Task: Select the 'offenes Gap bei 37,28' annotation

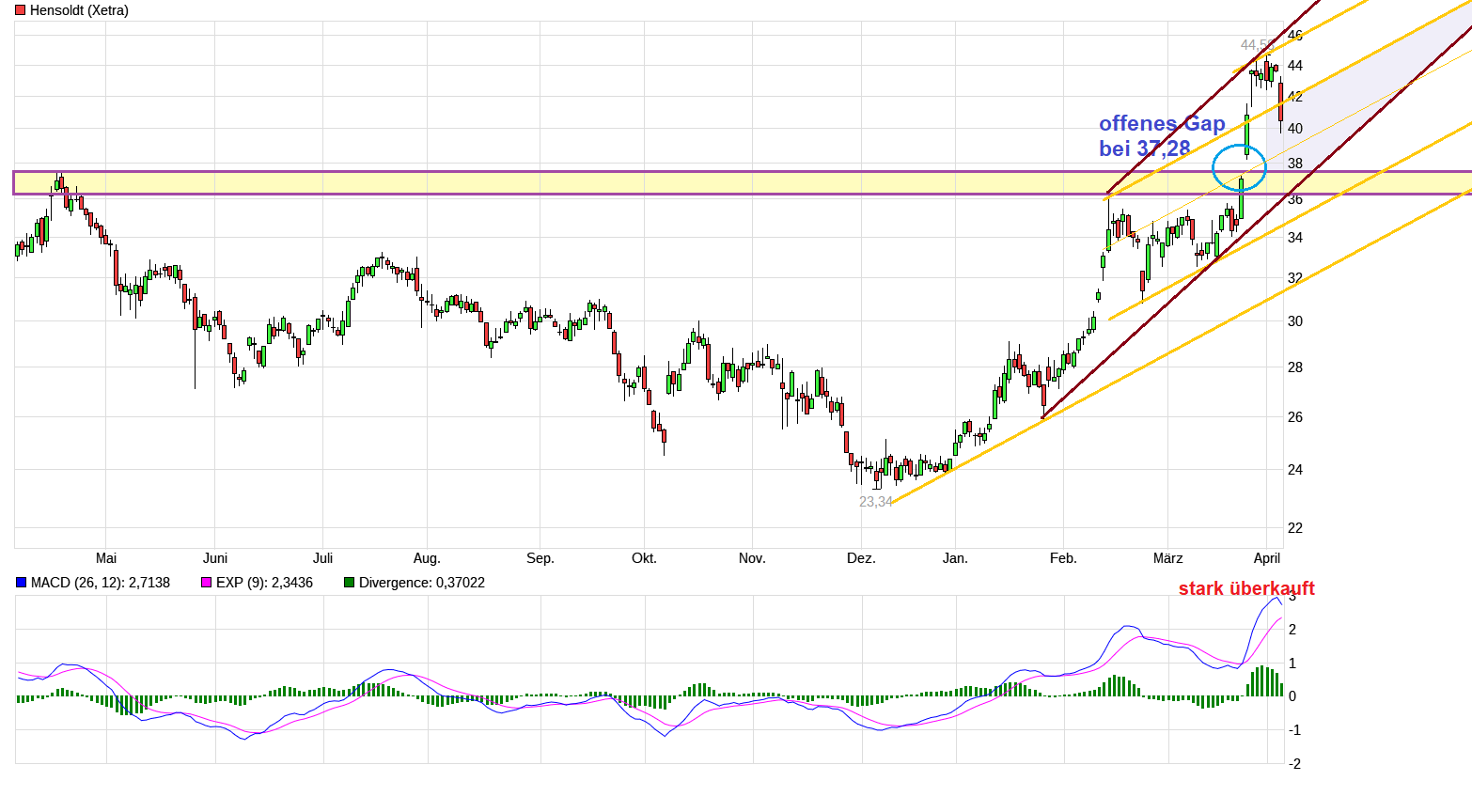Action: (x=1161, y=136)
